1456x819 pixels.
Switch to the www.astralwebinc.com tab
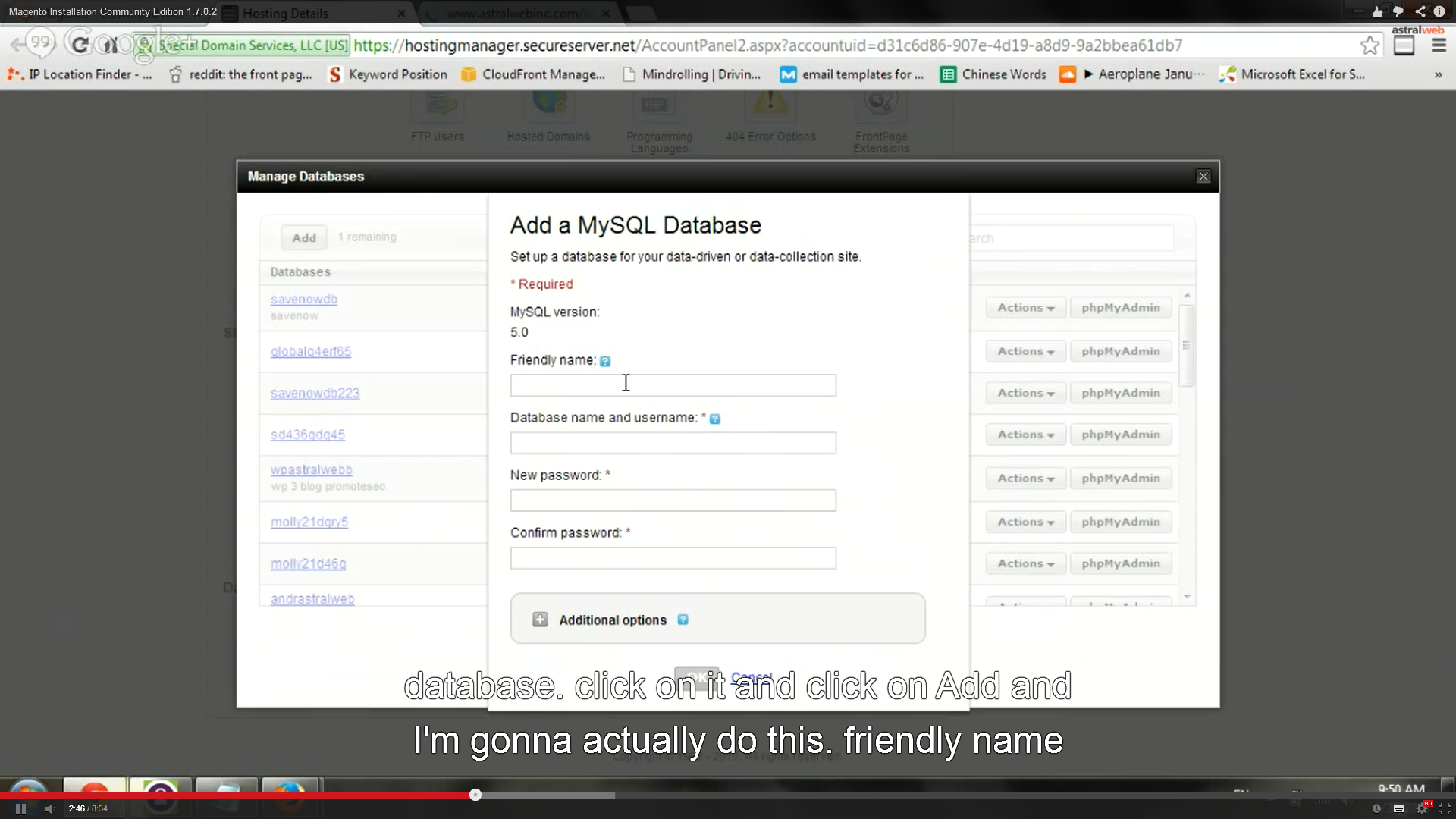pyautogui.click(x=519, y=13)
